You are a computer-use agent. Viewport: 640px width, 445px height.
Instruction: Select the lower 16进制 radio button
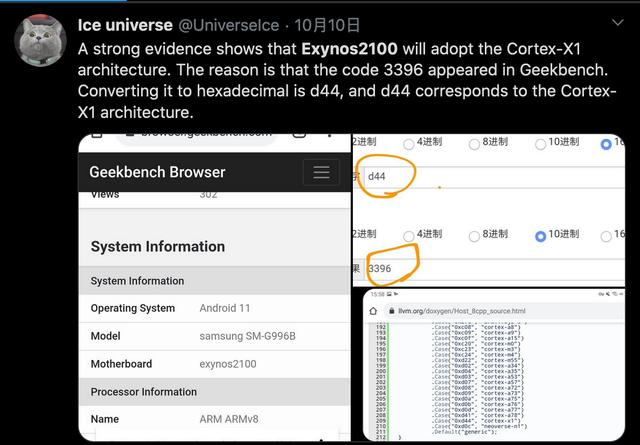pyautogui.click(x=606, y=236)
